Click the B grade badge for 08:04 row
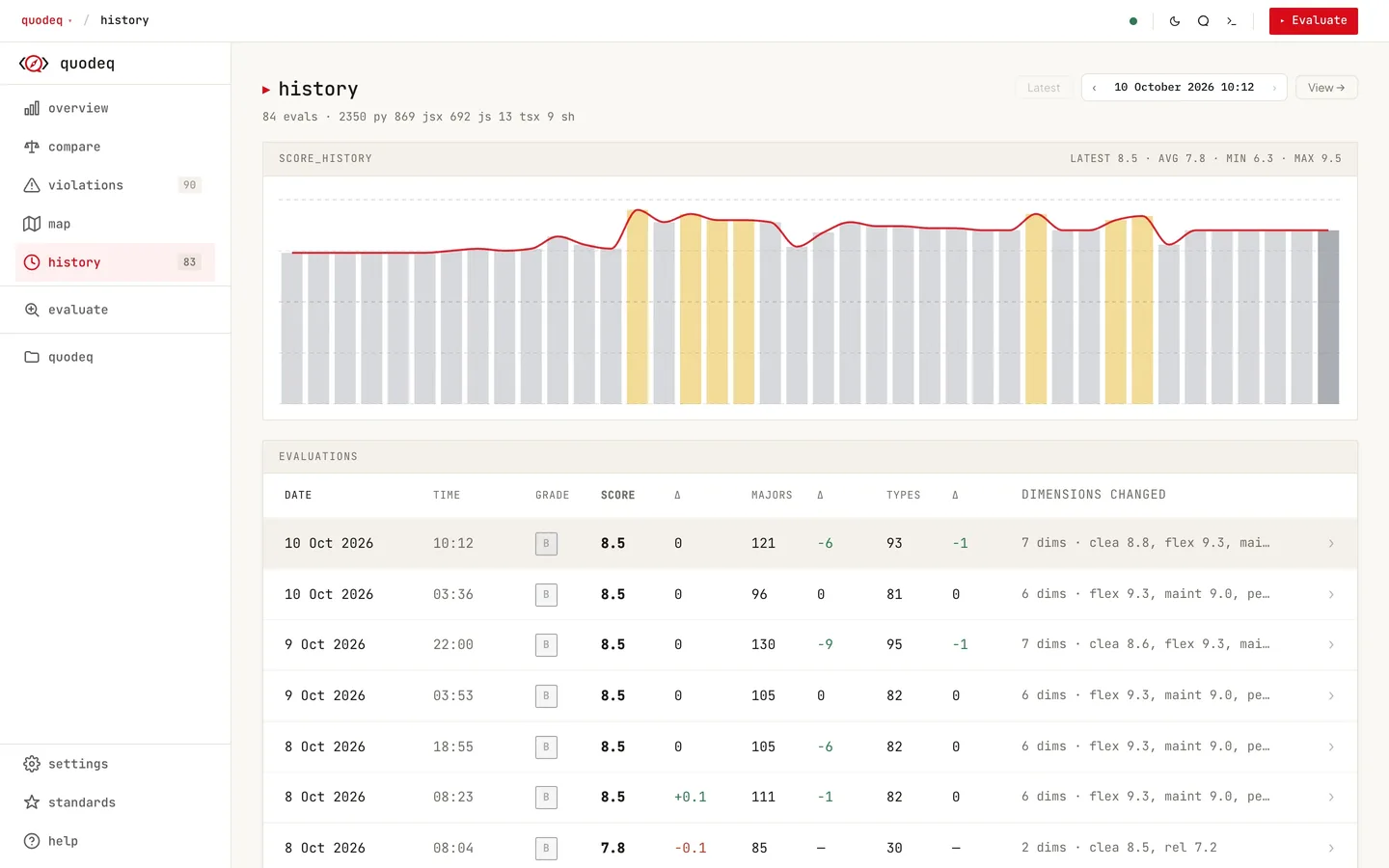 click(546, 848)
